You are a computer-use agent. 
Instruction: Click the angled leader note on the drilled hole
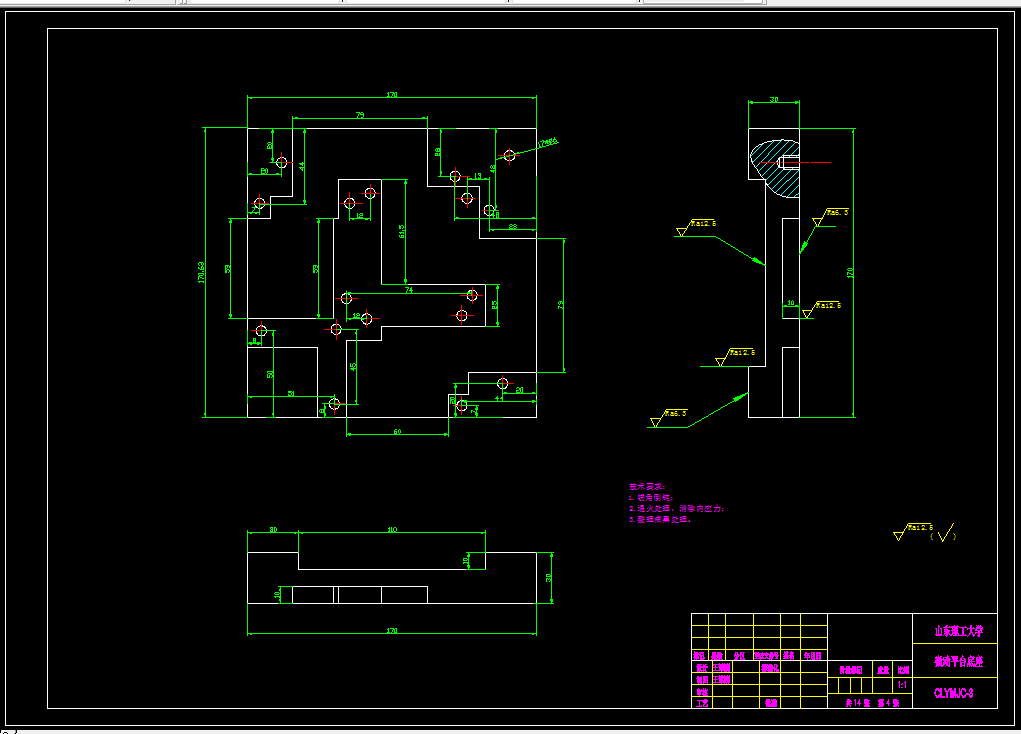(x=548, y=143)
